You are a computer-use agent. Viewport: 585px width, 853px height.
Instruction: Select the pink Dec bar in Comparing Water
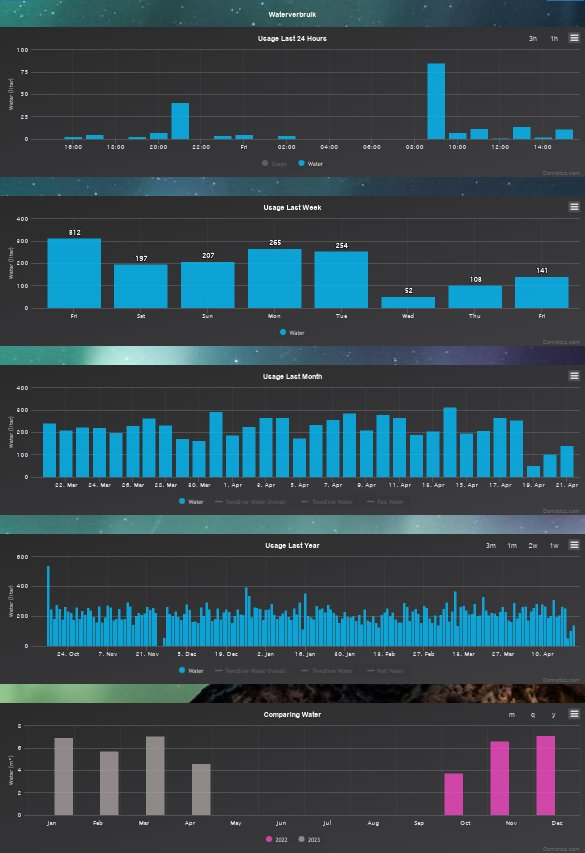click(546, 775)
